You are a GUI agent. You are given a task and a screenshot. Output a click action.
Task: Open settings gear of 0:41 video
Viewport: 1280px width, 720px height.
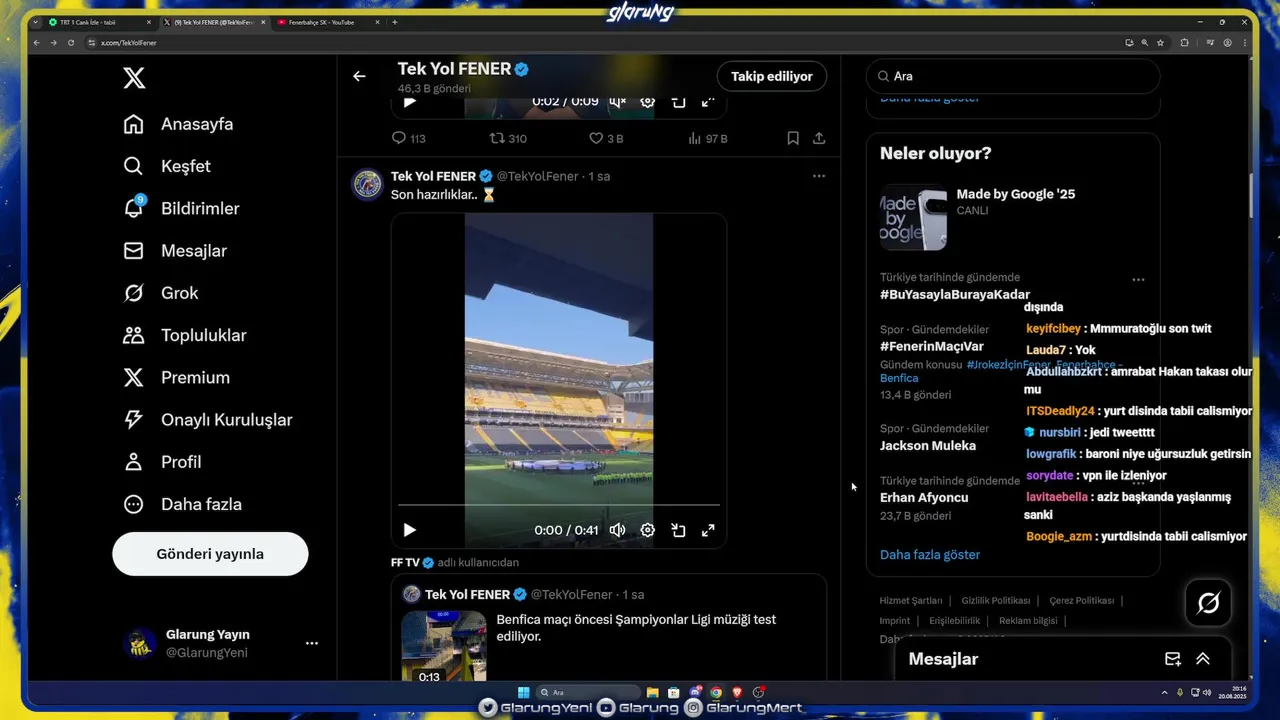click(x=648, y=530)
